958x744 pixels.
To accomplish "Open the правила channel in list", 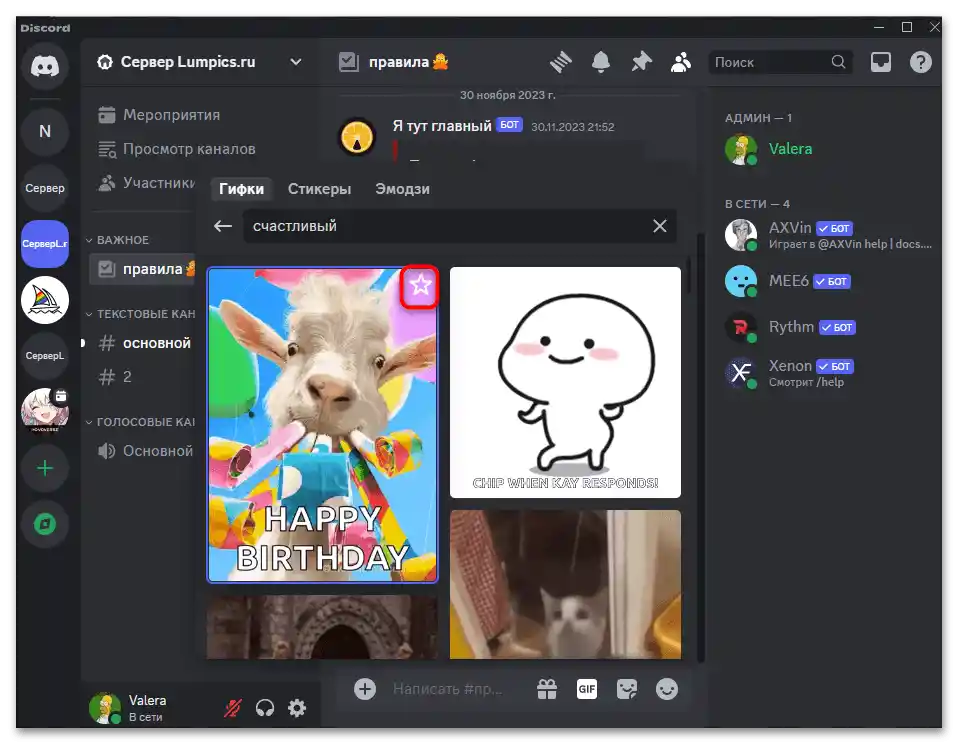I will [x=143, y=269].
